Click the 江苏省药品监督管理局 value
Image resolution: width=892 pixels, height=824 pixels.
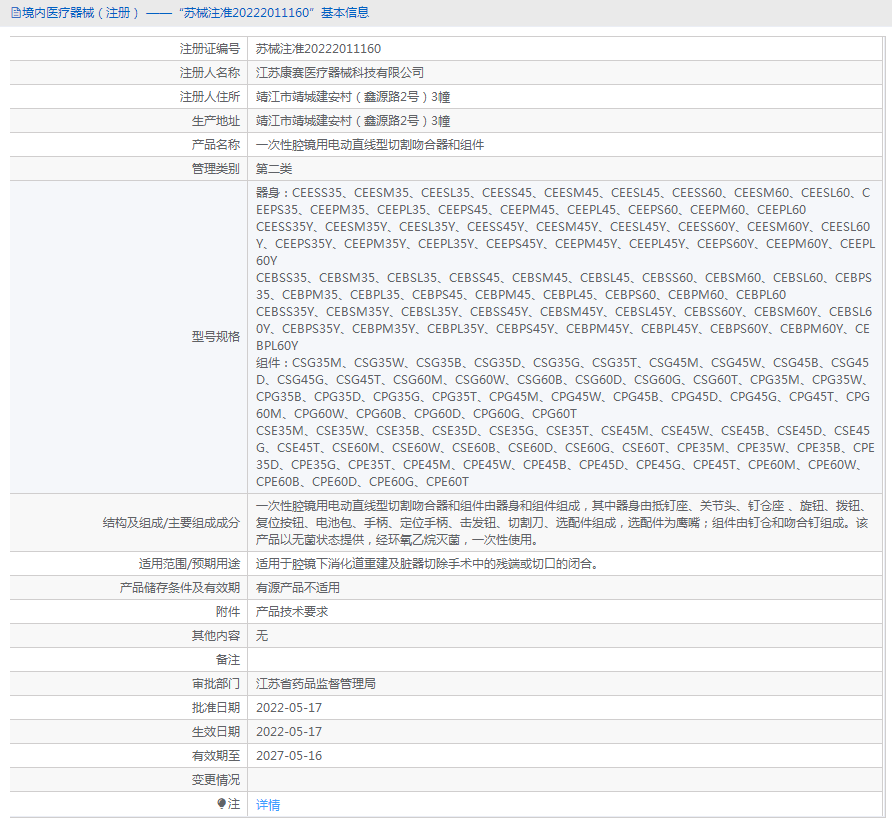tap(316, 683)
